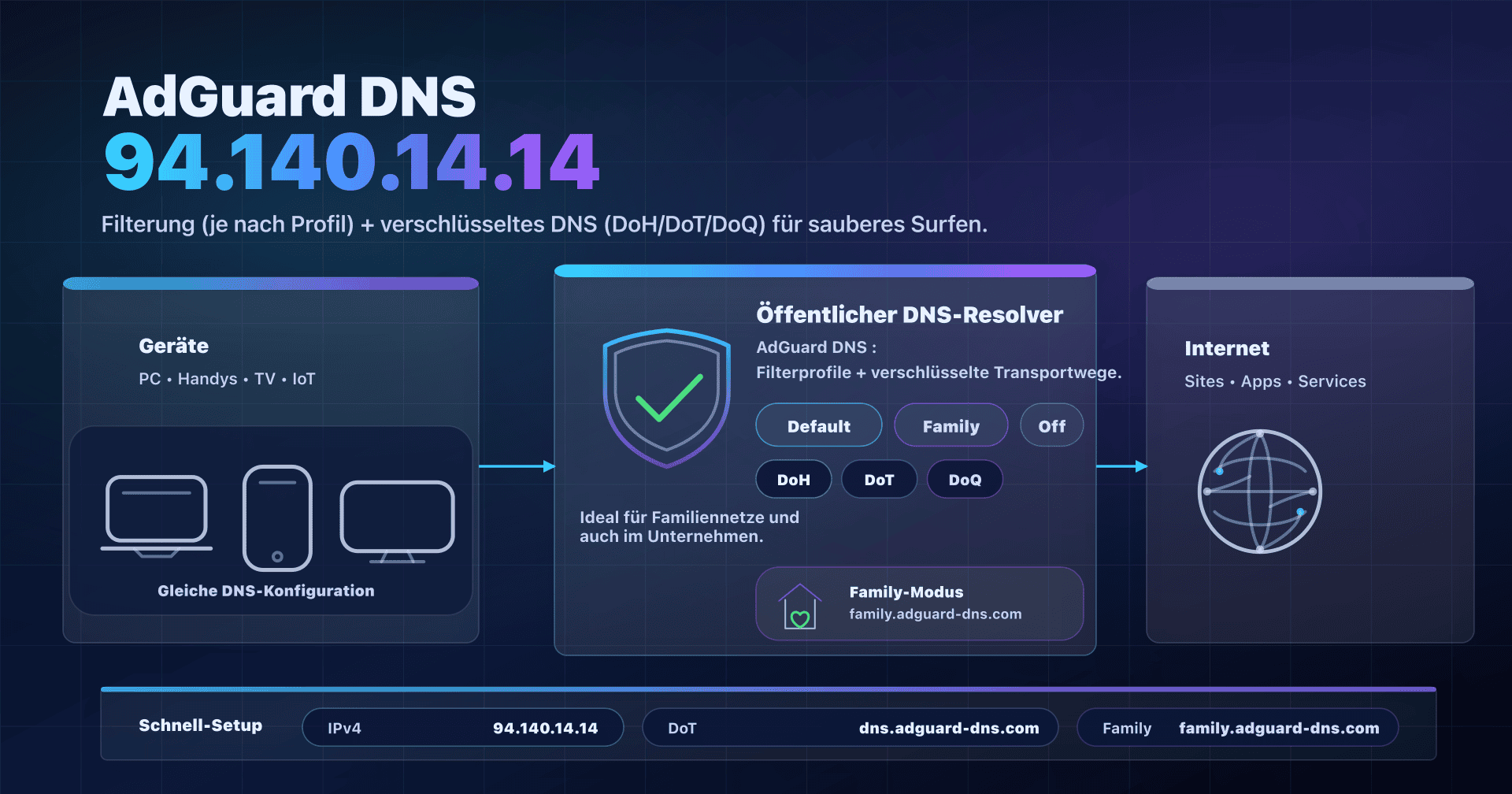Screen dimensions: 1512x794
Task: Select the DoH transport option
Action: point(793,479)
